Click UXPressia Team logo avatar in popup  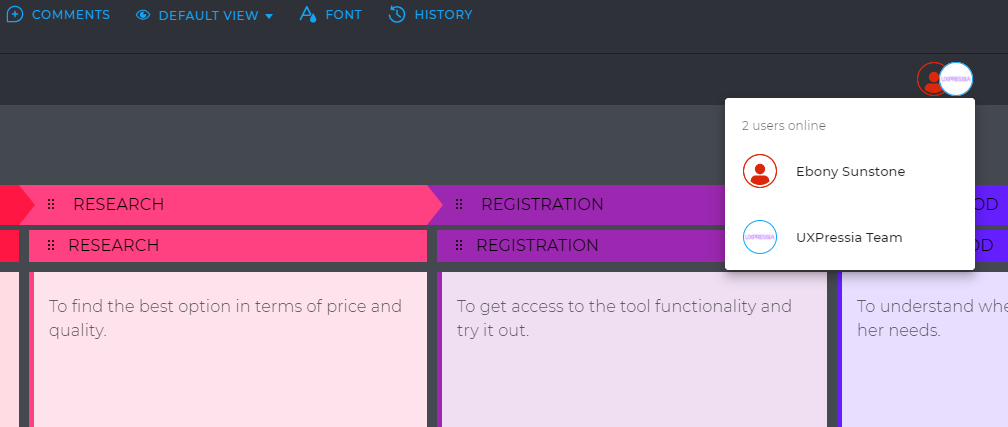(x=760, y=238)
